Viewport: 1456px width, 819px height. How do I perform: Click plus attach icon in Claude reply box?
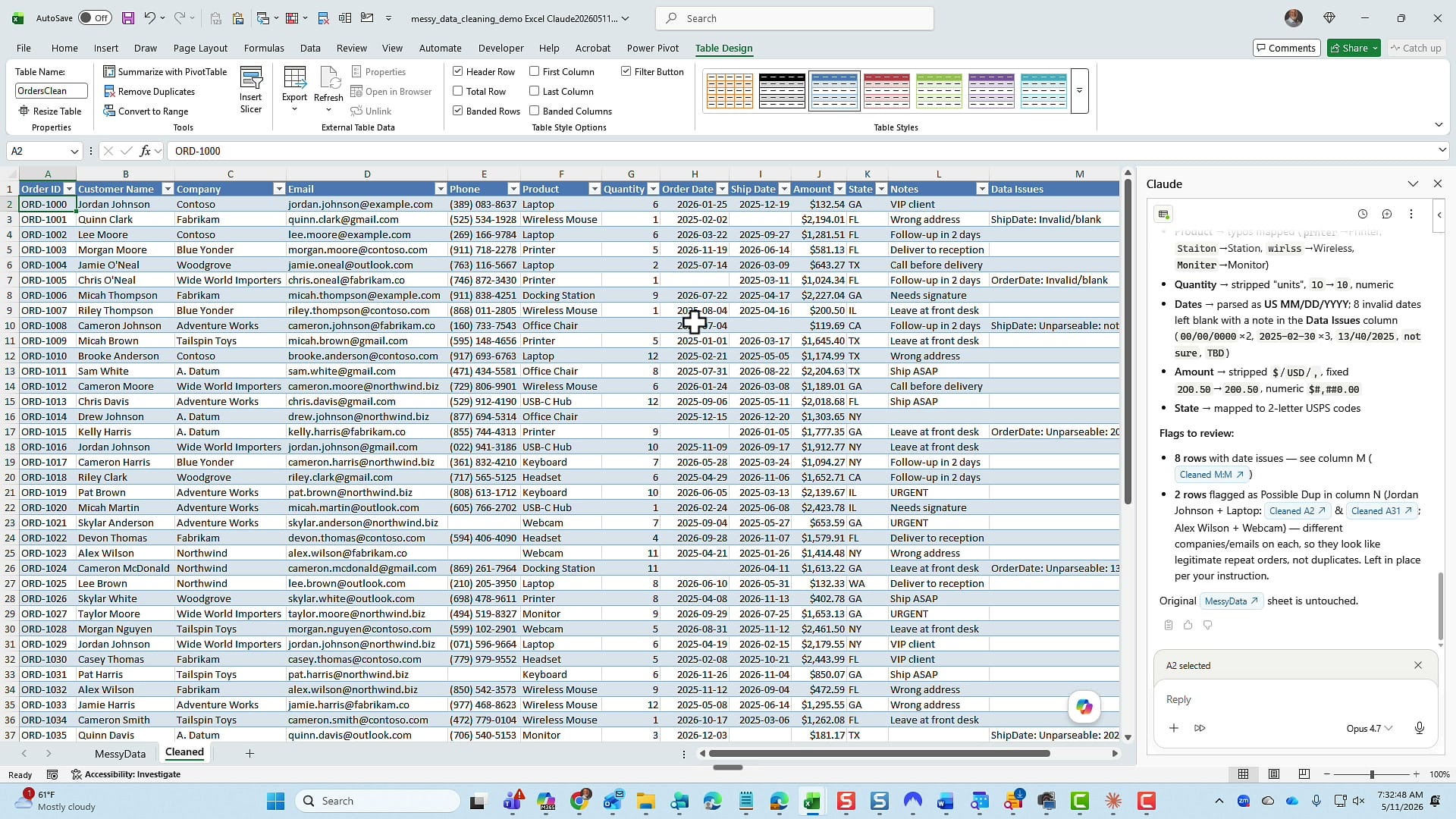coord(1173,728)
